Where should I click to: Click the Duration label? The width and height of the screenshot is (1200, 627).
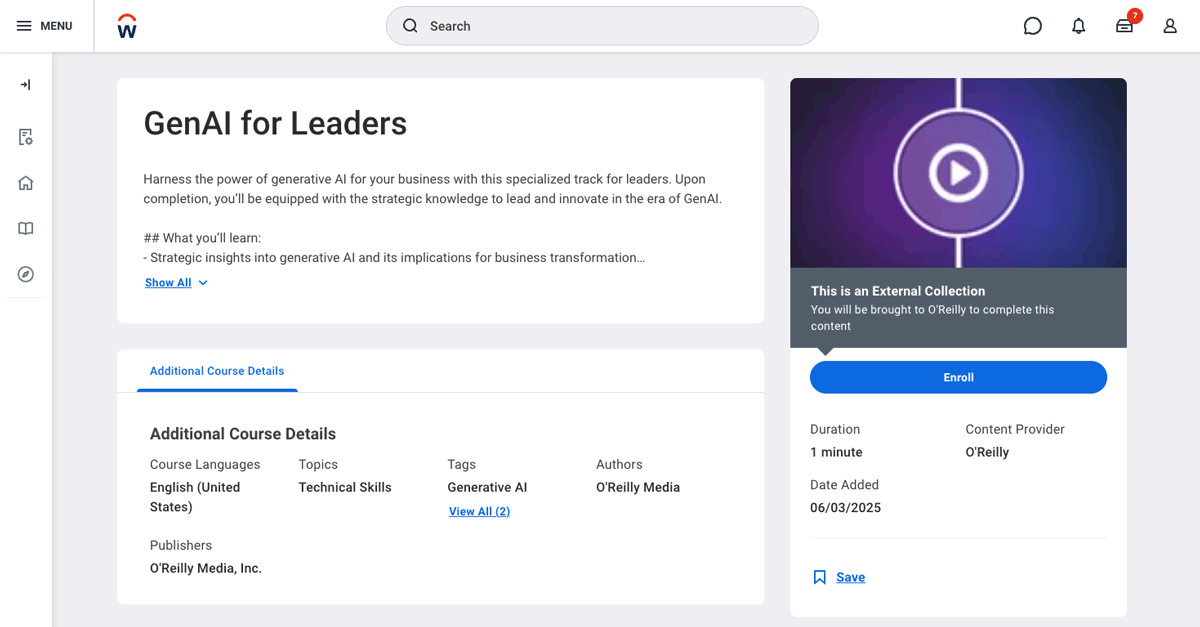tap(835, 429)
